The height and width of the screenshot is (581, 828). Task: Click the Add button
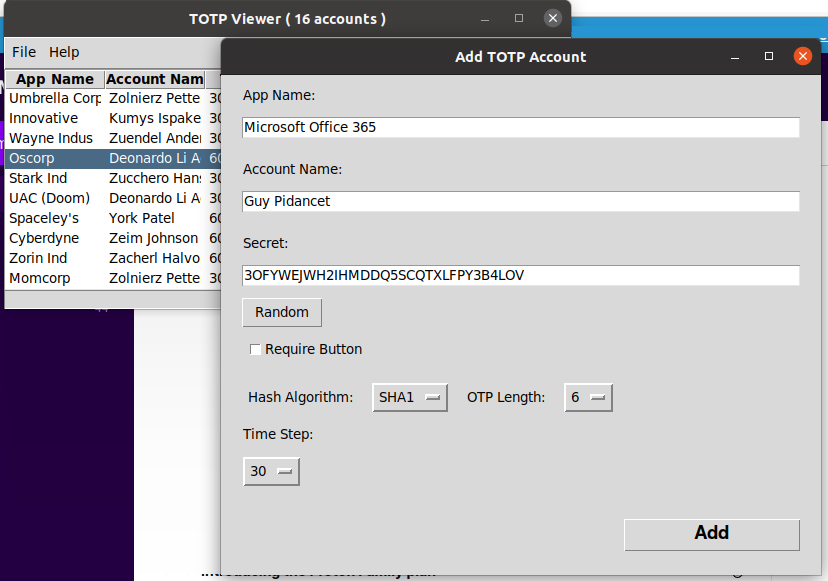coord(711,534)
